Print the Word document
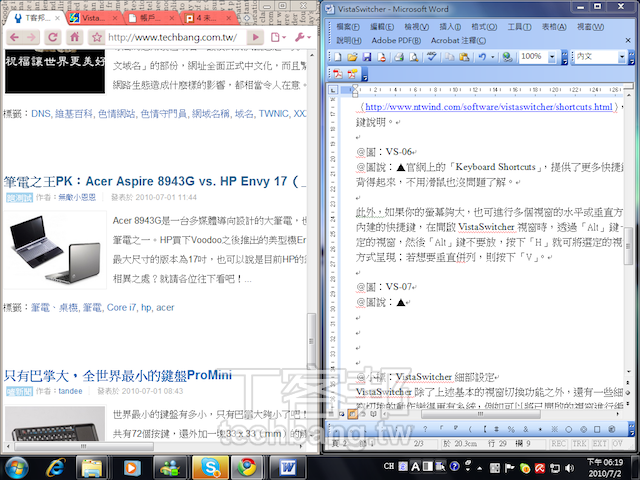This screenshot has height=480, width=640. pos(397,57)
